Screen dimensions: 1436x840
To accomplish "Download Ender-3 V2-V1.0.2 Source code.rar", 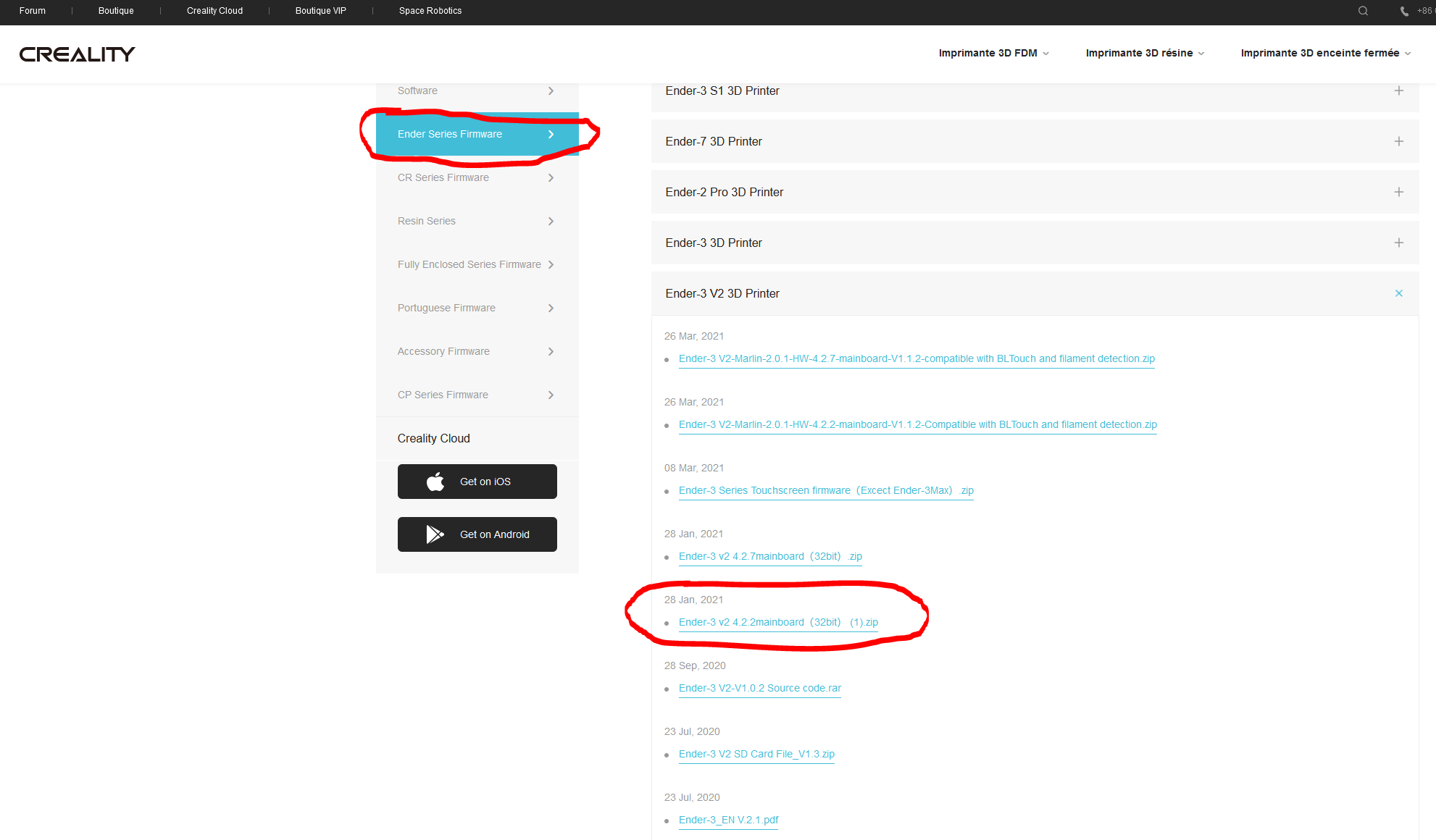I will (x=760, y=688).
